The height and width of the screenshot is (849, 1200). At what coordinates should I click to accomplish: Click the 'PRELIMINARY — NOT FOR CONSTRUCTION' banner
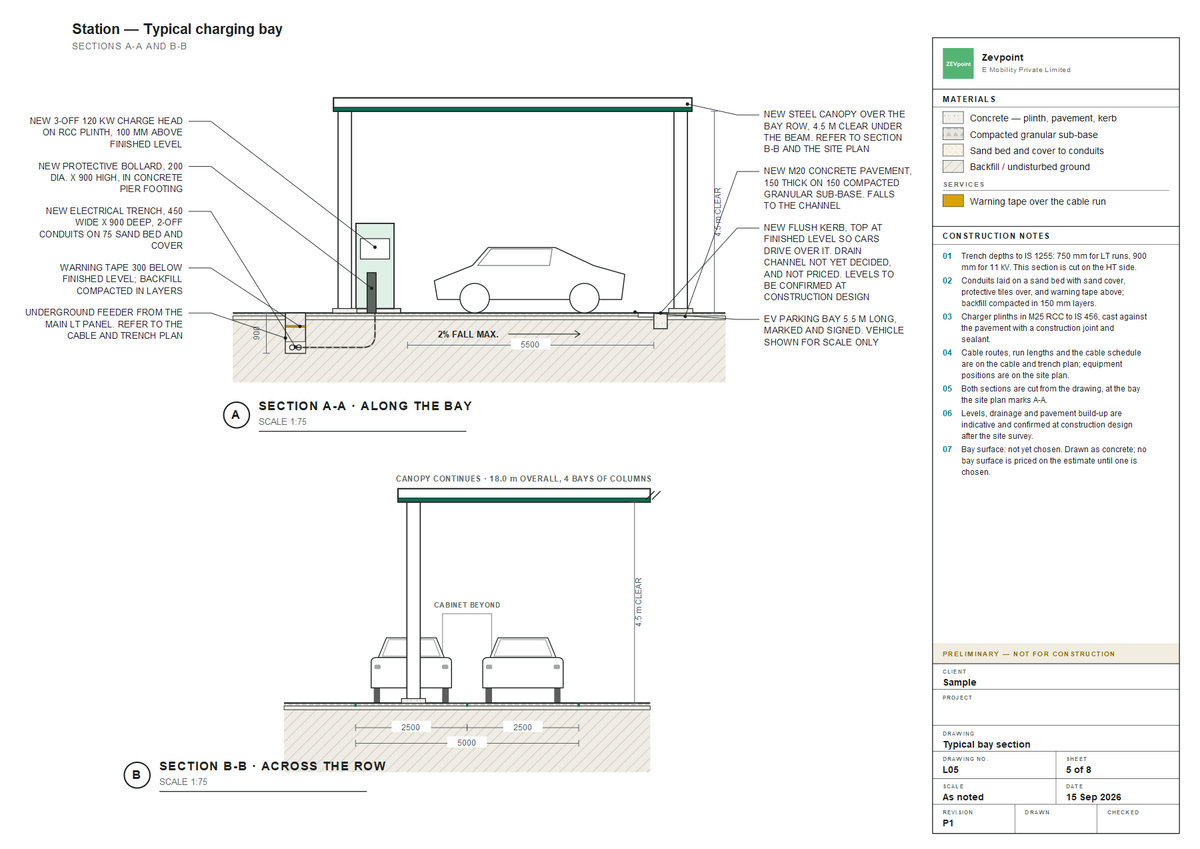1056,654
